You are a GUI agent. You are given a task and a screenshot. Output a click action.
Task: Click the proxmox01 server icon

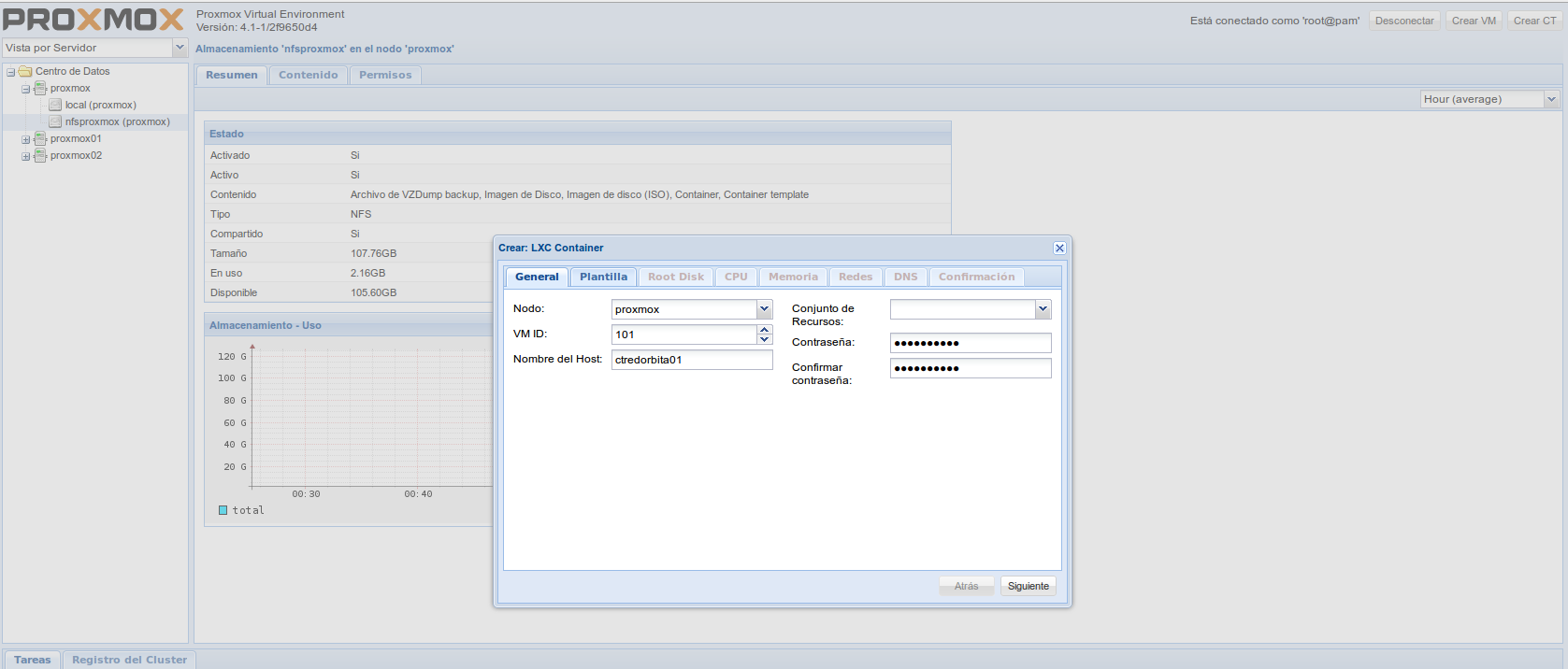[x=40, y=138]
